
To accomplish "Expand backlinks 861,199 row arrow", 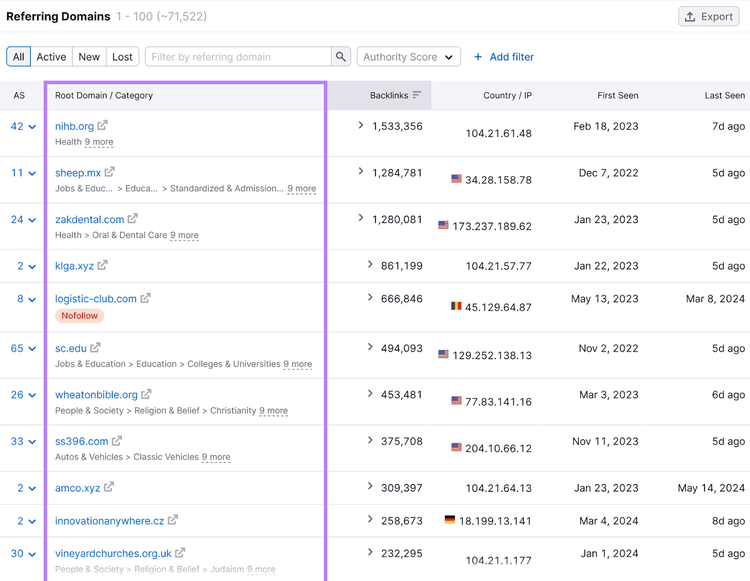I will point(370,264).
